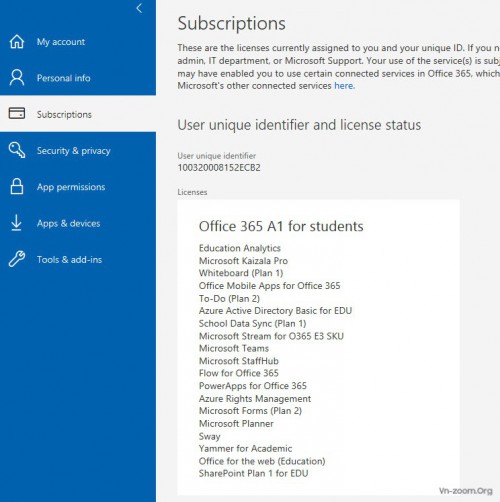Click the My account home icon

pyautogui.click(x=17, y=42)
